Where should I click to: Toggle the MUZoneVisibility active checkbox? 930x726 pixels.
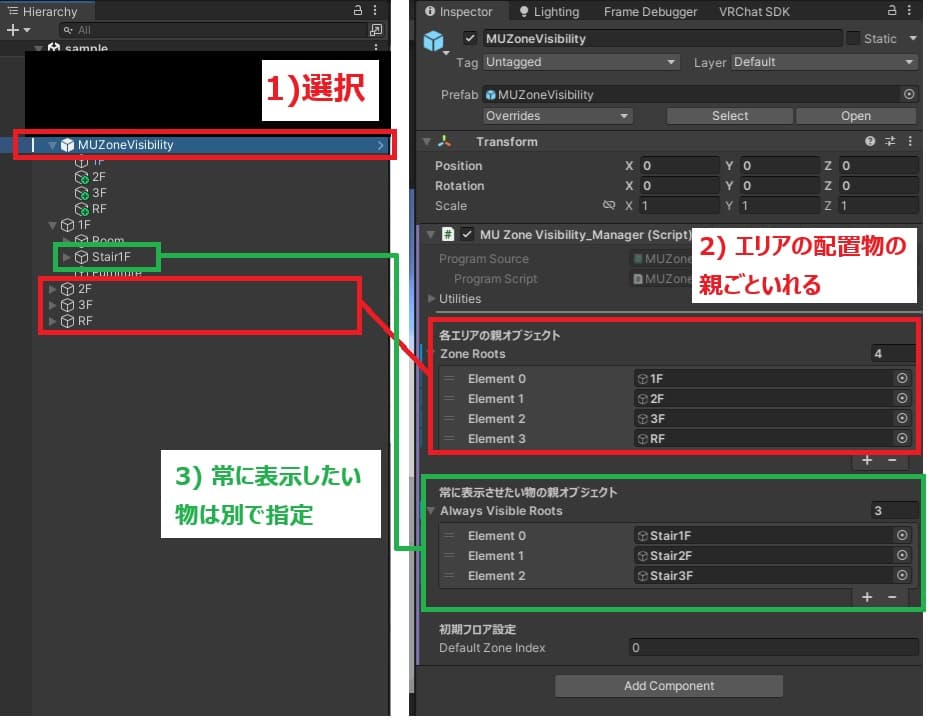pyautogui.click(x=470, y=39)
